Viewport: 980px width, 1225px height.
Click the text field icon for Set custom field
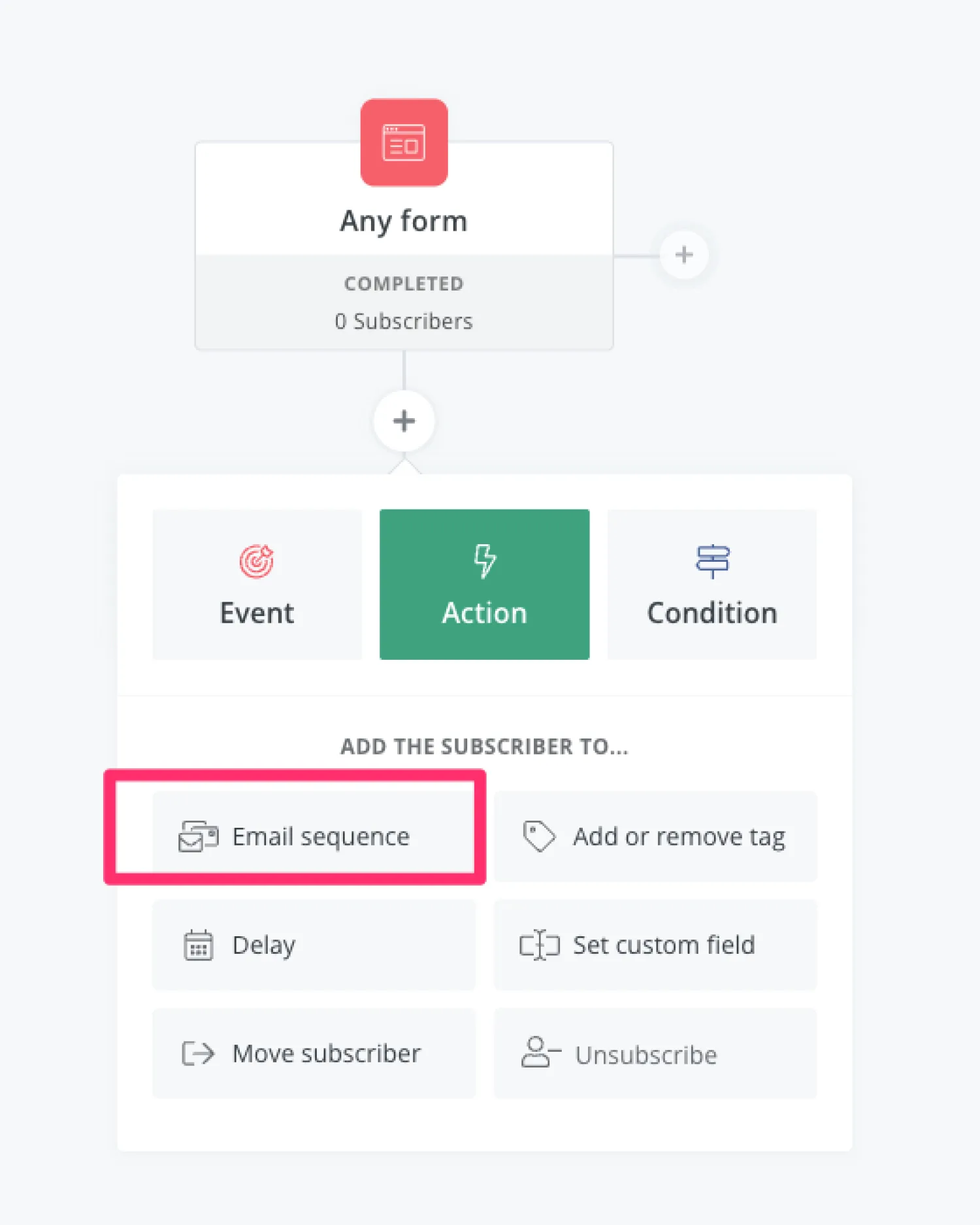click(540, 945)
